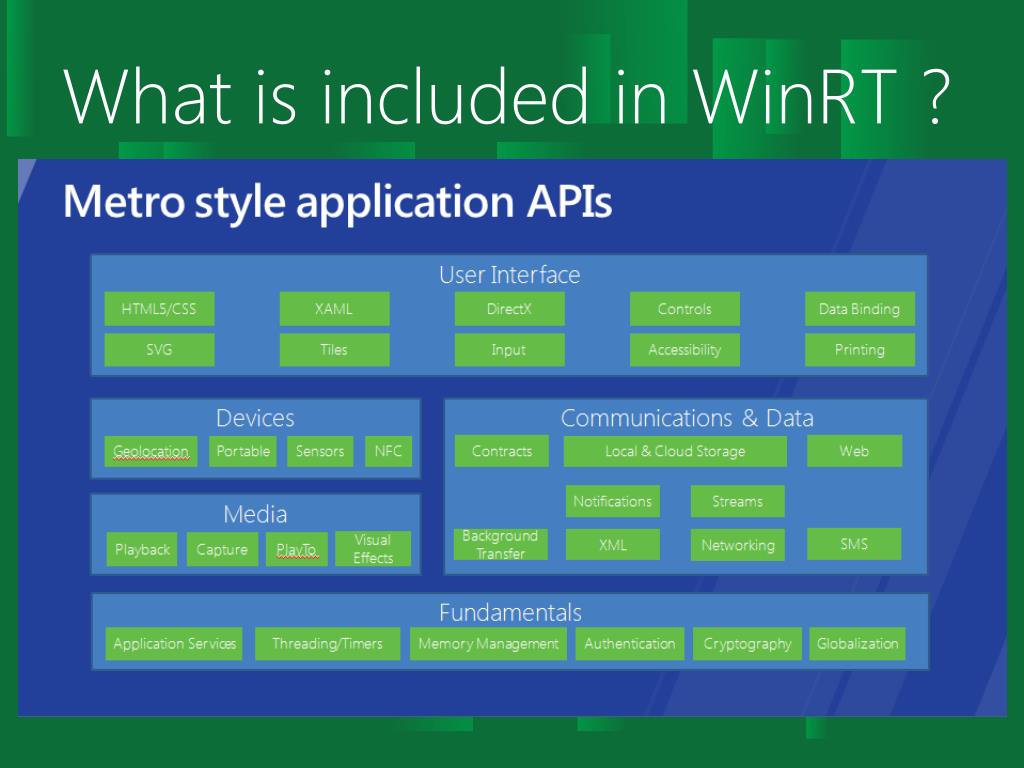Click the Accessibility box
Viewport: 1024px width, 768px height.
684,349
